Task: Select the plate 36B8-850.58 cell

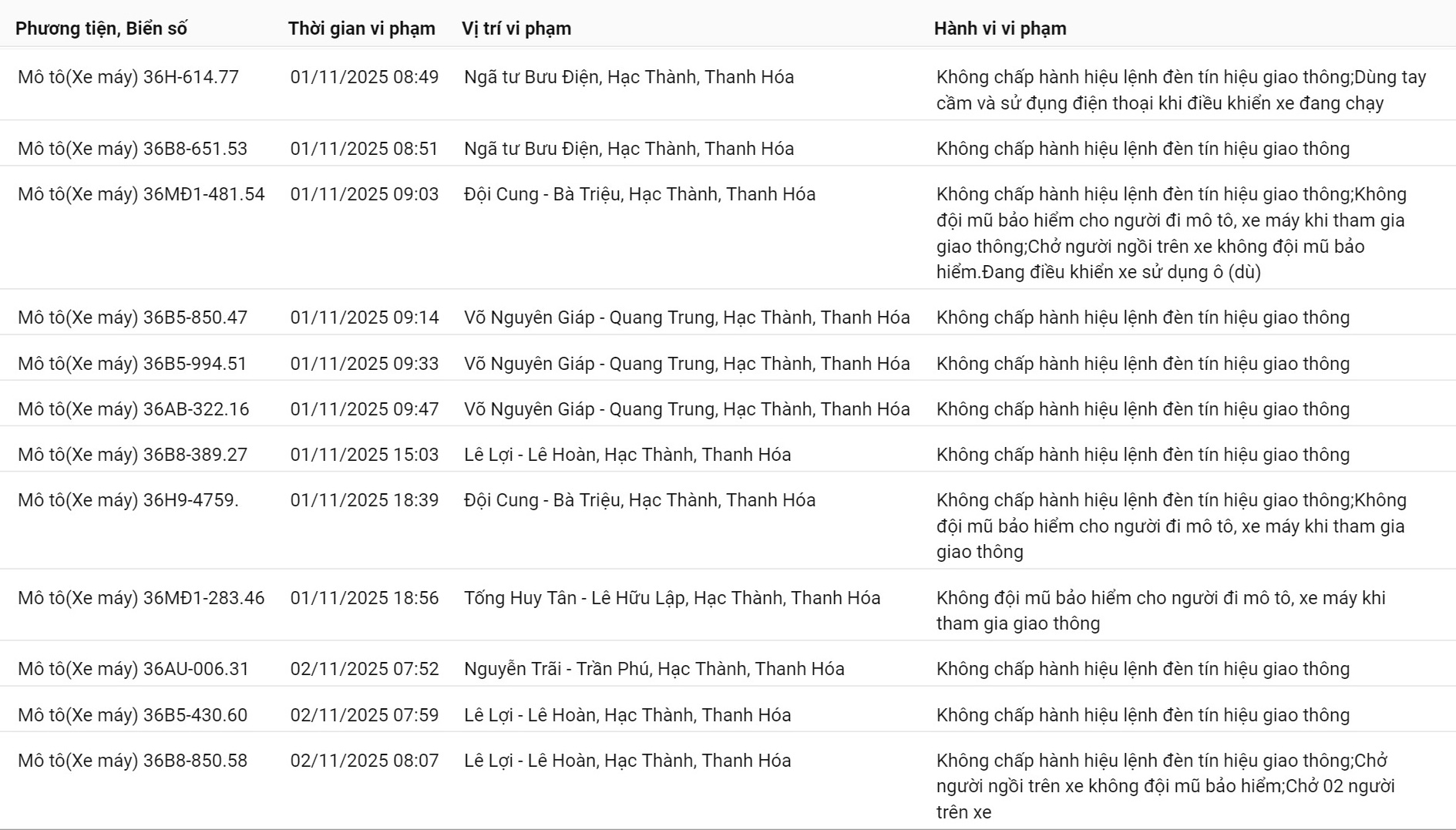Action: 133,761
